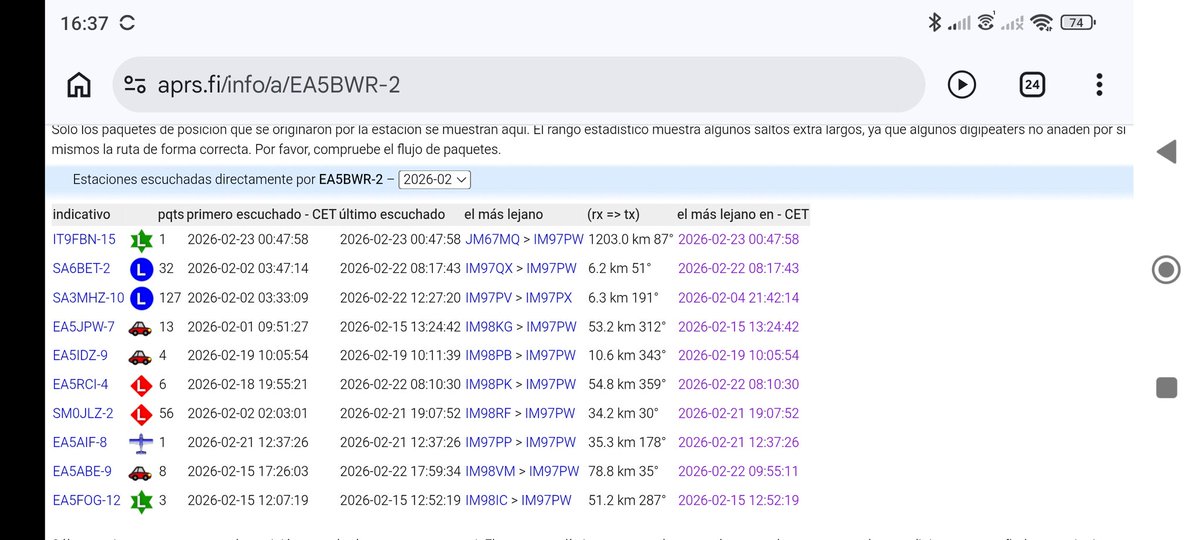Image resolution: width=1200 pixels, height=540 pixels.
Task: Open station link EA5RCI-4
Action: 80,385
